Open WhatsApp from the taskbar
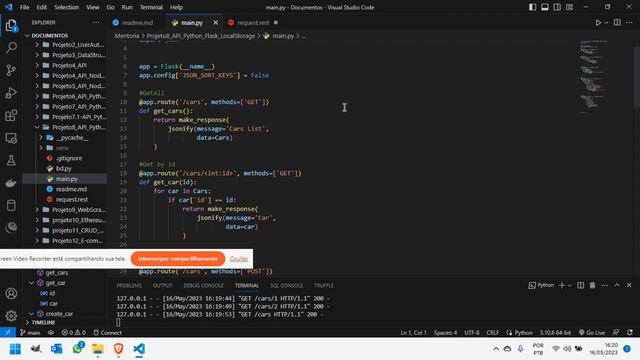 tap(77, 349)
